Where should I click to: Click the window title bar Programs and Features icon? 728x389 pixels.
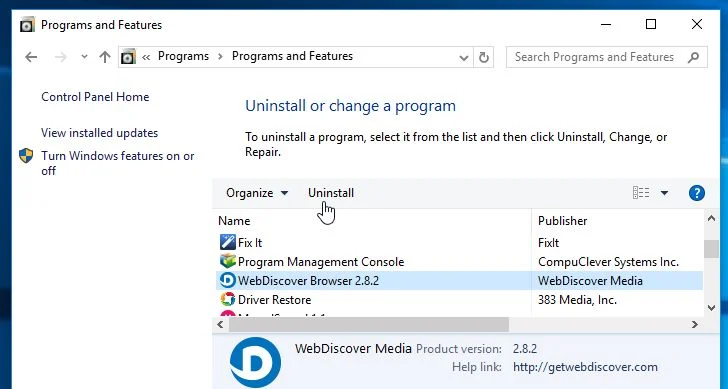pos(27,25)
